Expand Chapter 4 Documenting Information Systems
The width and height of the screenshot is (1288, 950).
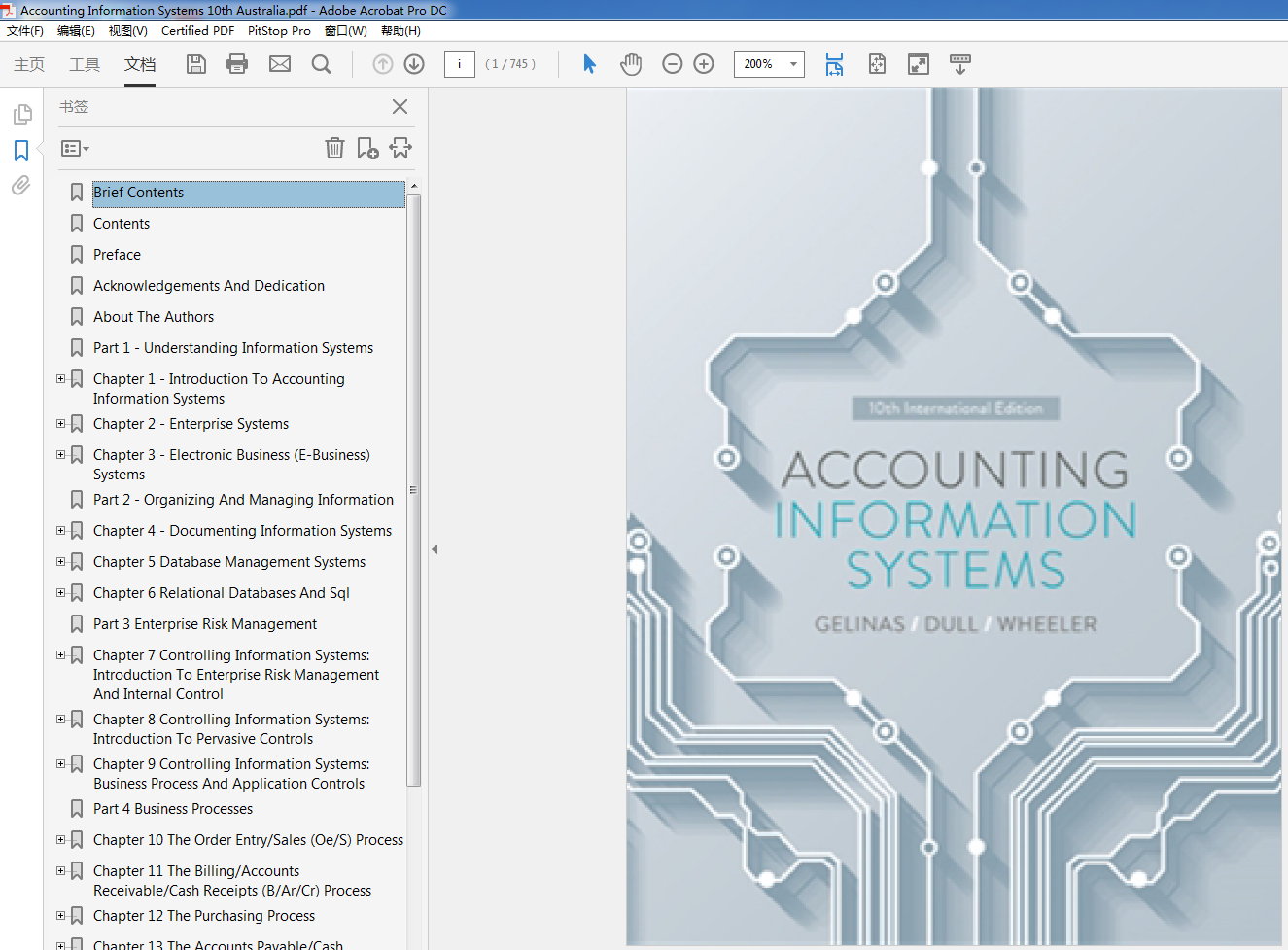[x=61, y=531]
